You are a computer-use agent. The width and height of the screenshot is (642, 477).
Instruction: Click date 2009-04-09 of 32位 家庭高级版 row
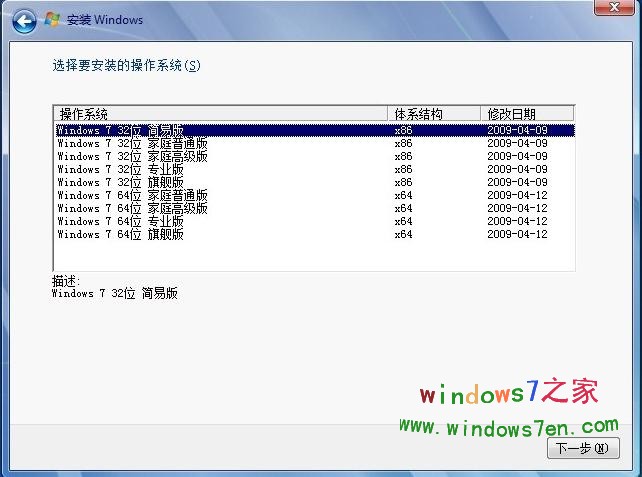tap(517, 156)
